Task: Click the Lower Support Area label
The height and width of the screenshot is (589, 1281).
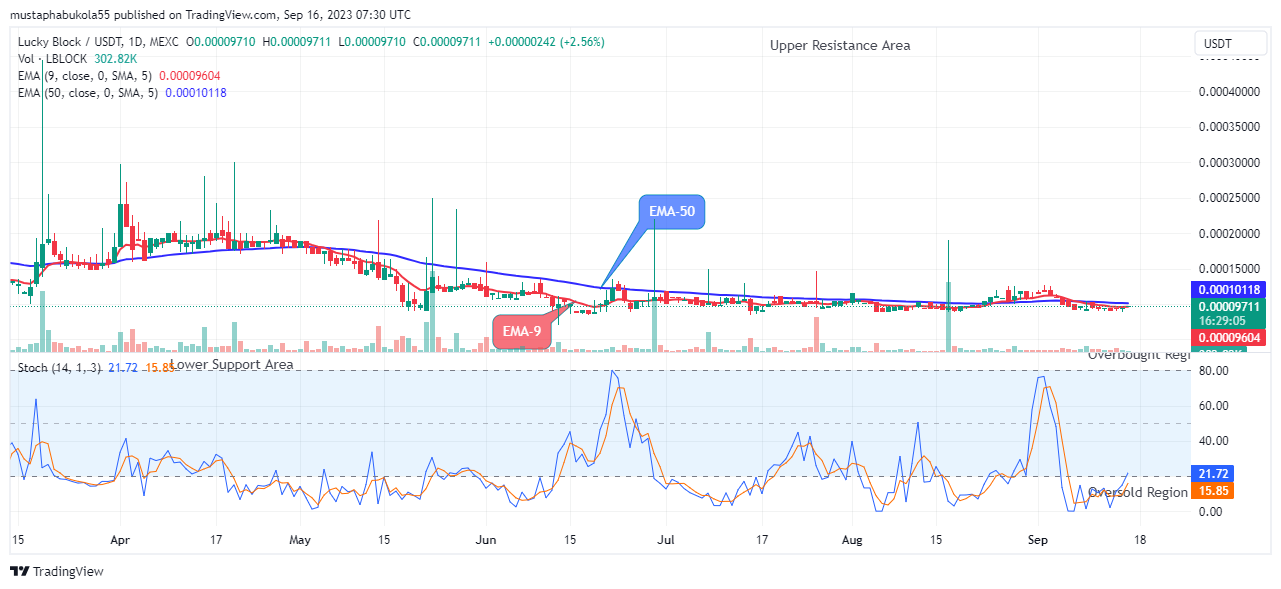Action: (x=232, y=365)
